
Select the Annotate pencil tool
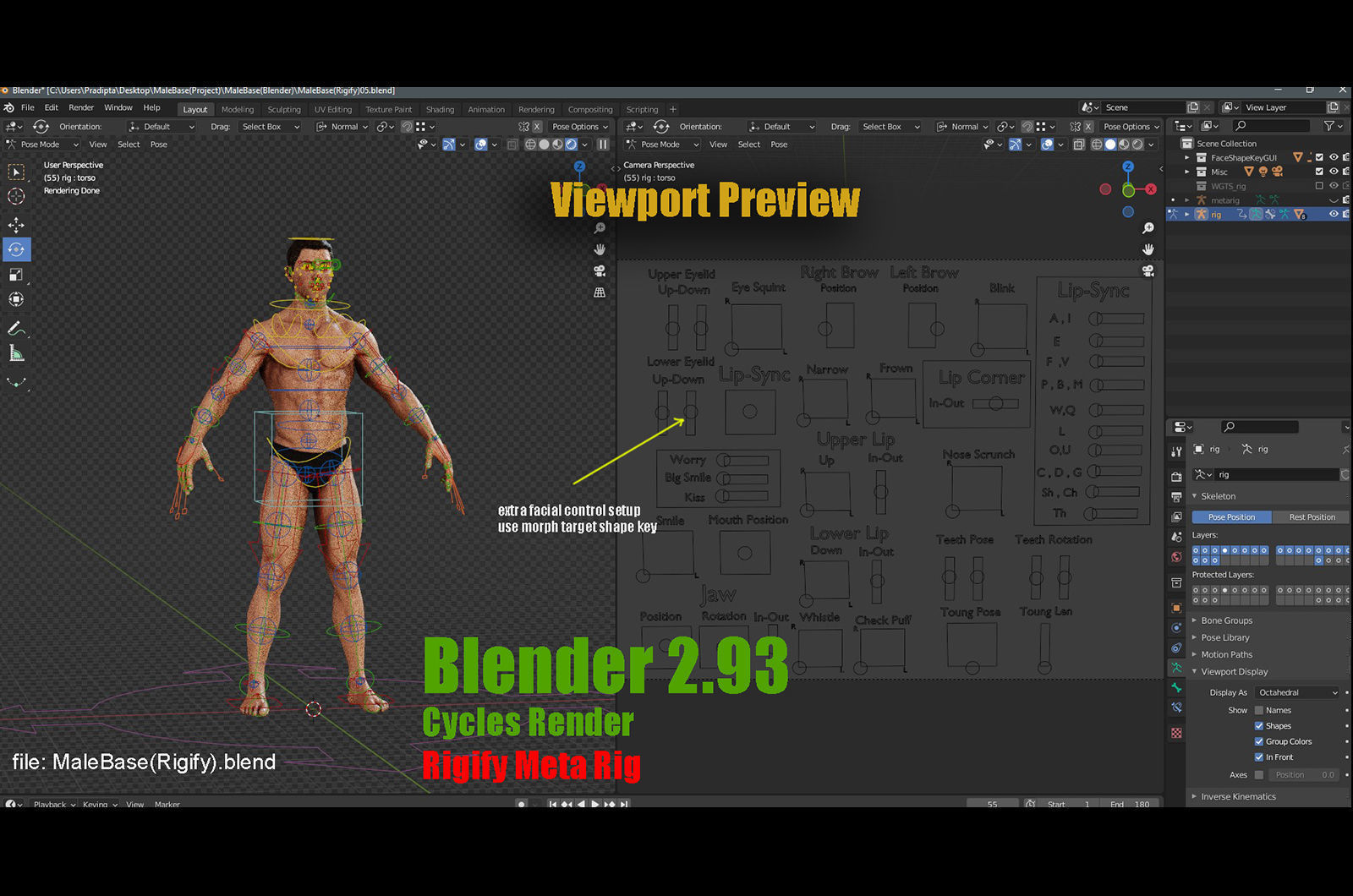pyautogui.click(x=16, y=328)
